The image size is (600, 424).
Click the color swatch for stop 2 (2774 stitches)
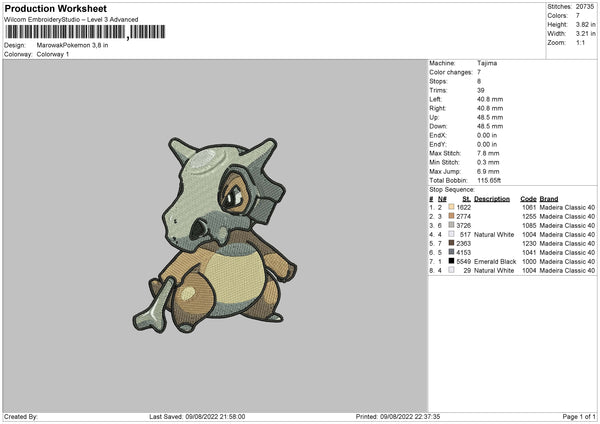[451, 216]
